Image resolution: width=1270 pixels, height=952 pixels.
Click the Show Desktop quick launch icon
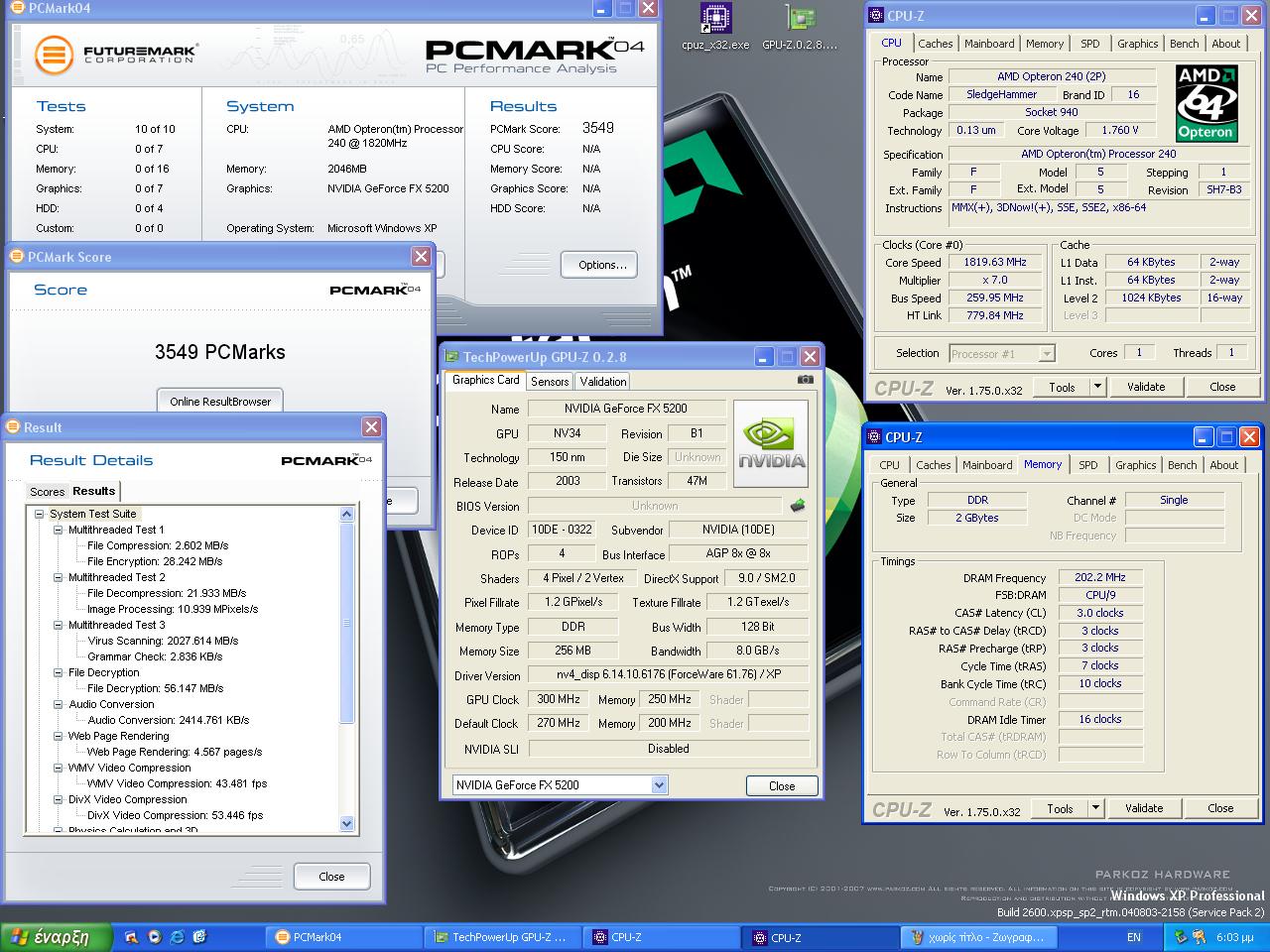[x=199, y=936]
